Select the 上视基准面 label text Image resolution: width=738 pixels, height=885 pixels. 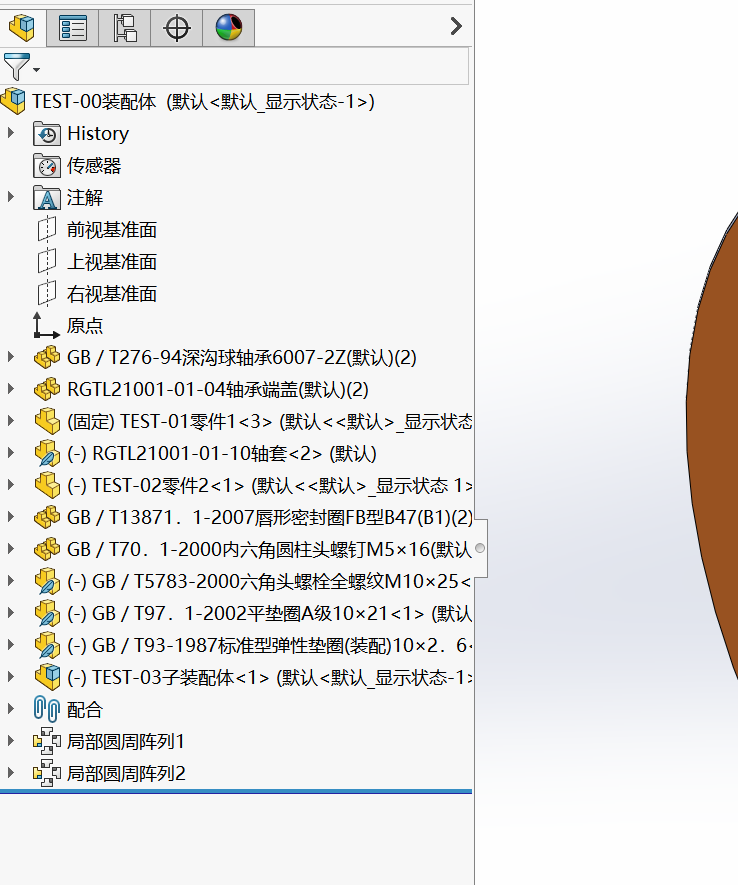pyautogui.click(x=112, y=262)
